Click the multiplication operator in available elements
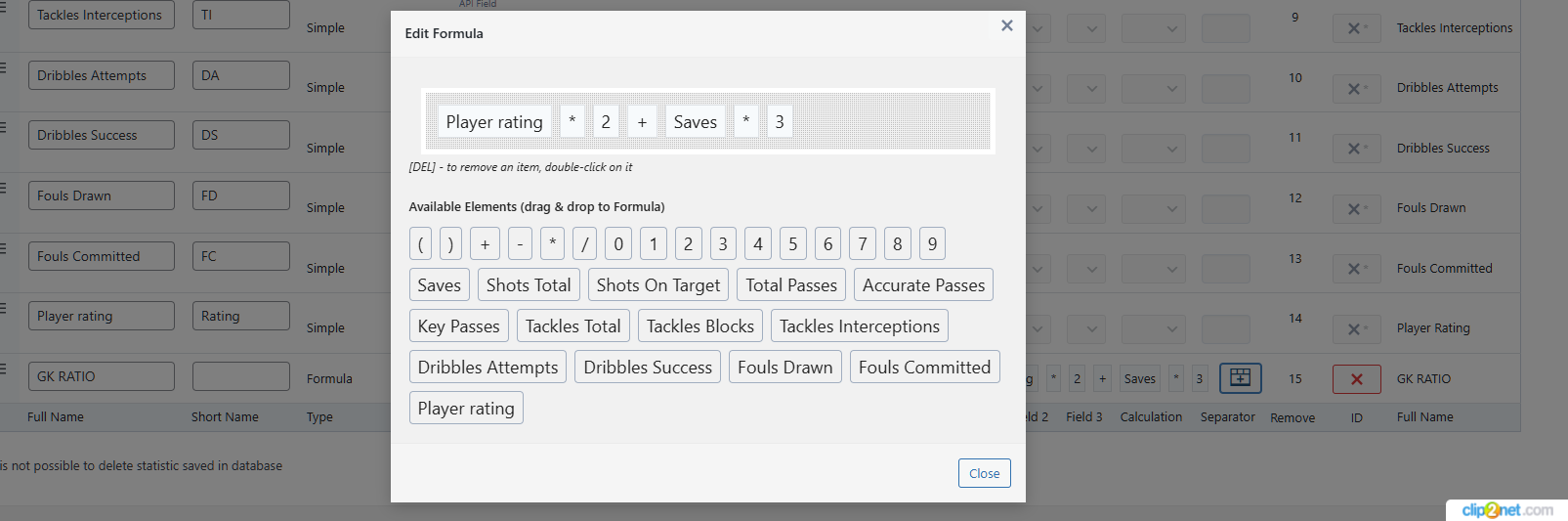 point(552,244)
